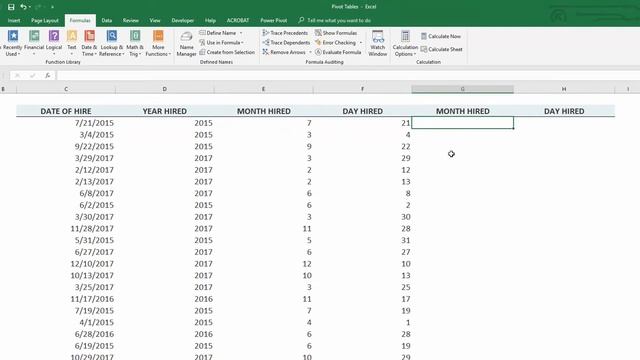Click Remove Arrows button
Image resolution: width=640 pixels, height=360 pixels.
284,52
